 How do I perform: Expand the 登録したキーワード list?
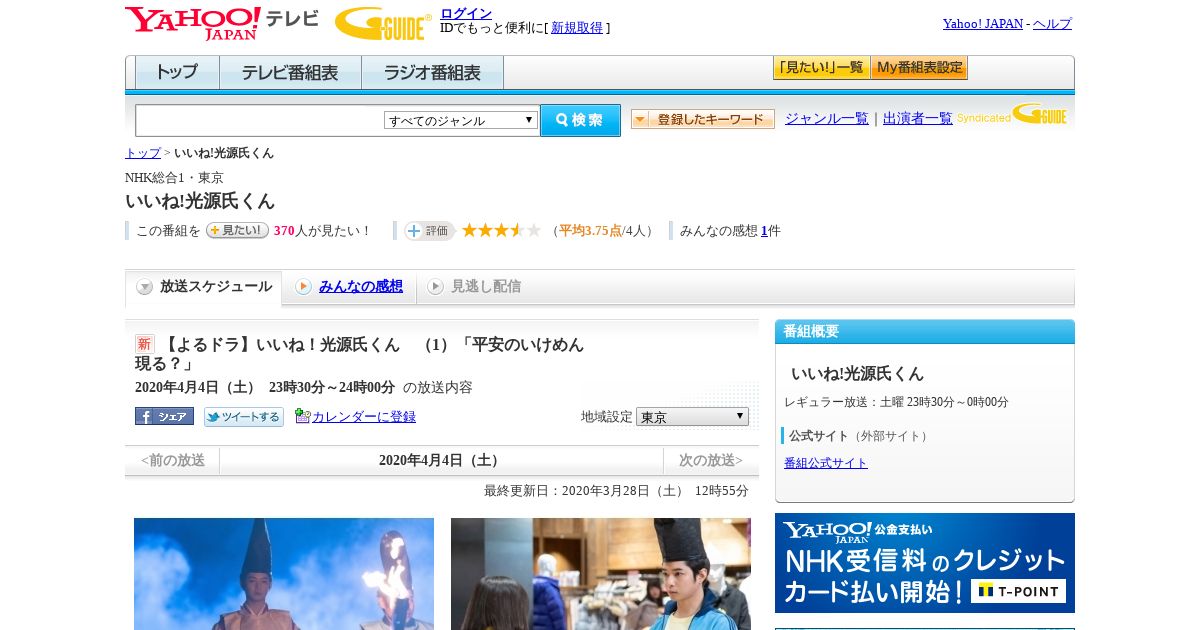(x=703, y=119)
